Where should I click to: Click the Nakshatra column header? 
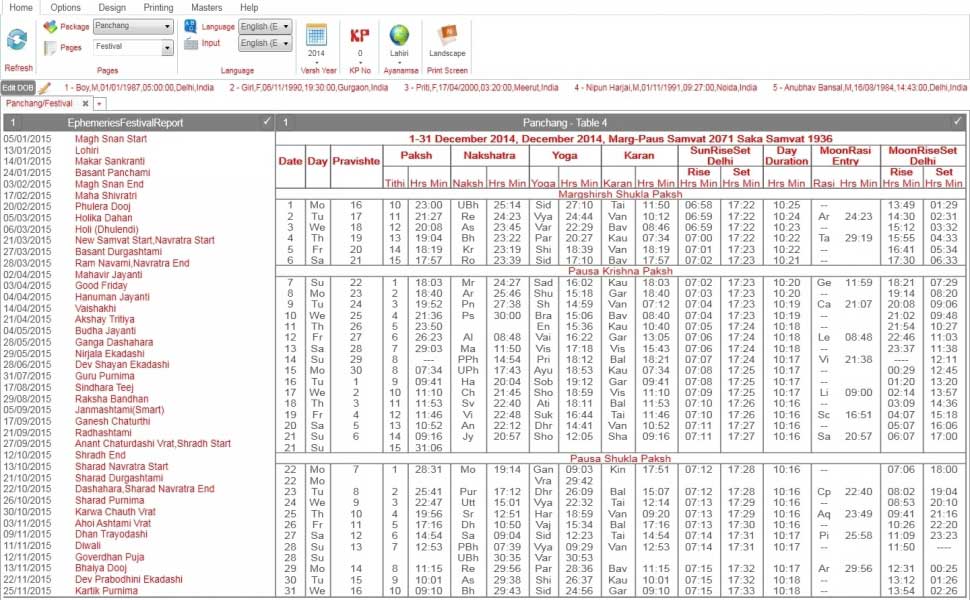click(489, 155)
